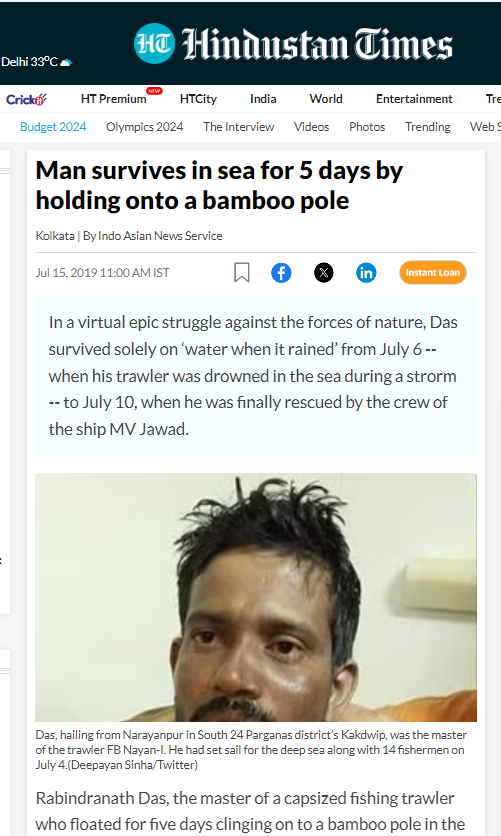The image size is (501, 836).
Task: Open the Trending tab
Action: click(x=427, y=127)
